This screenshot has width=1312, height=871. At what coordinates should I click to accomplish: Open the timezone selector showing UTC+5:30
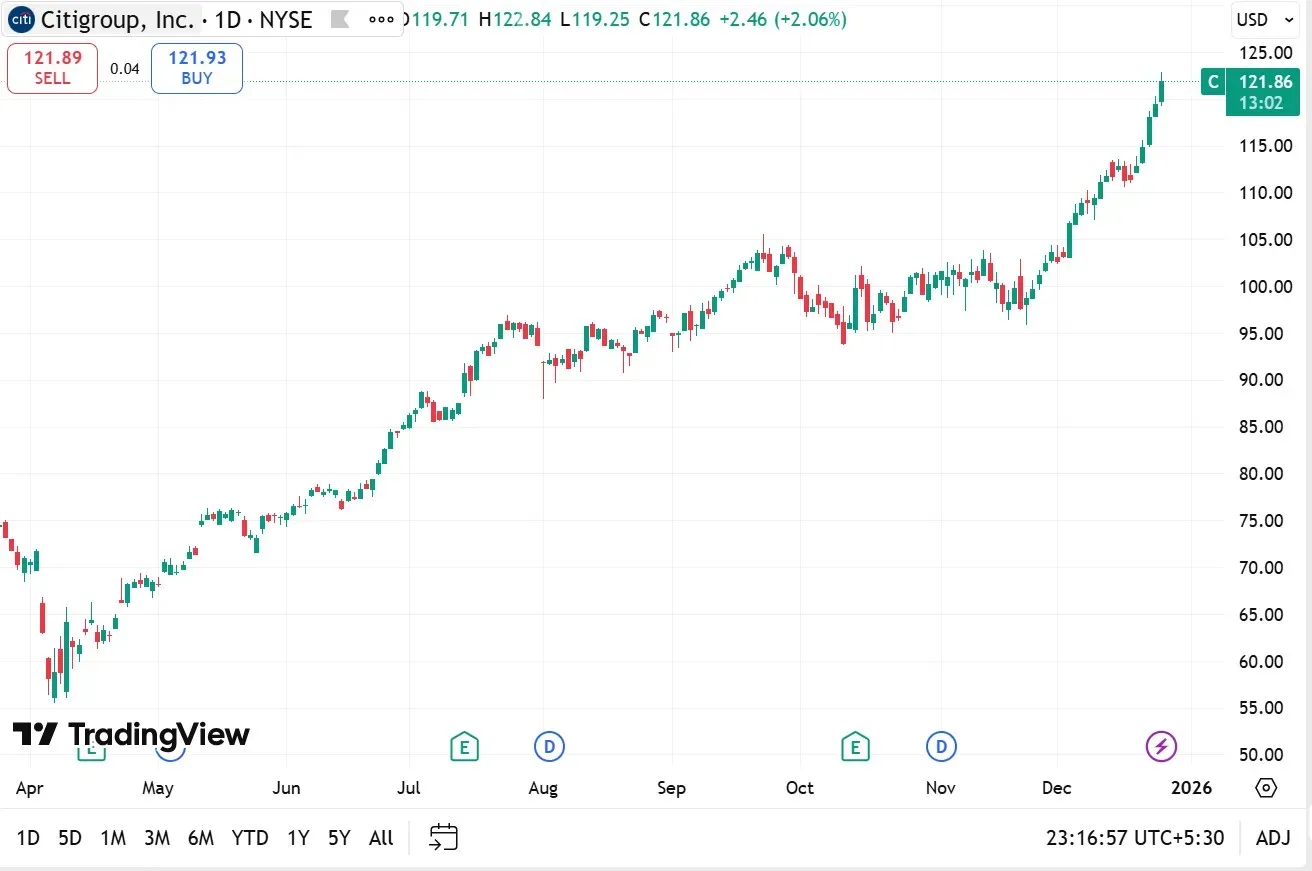pos(1135,838)
